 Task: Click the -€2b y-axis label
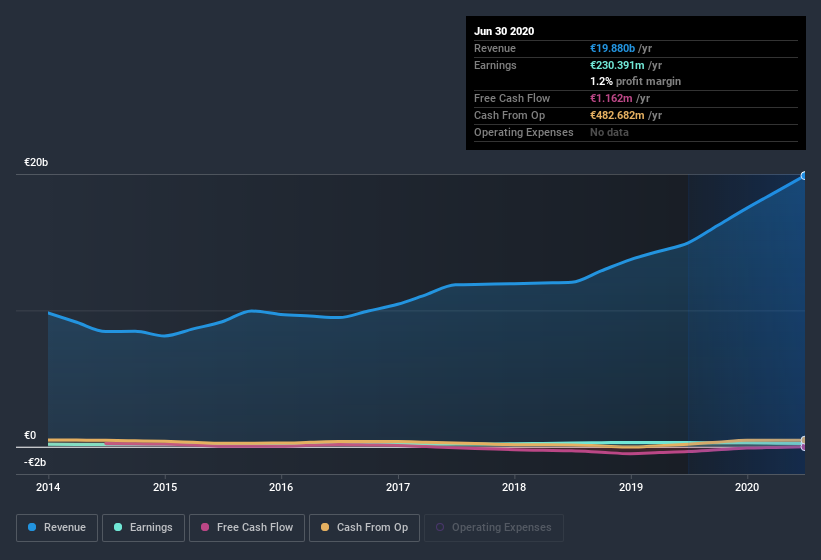tap(35, 462)
